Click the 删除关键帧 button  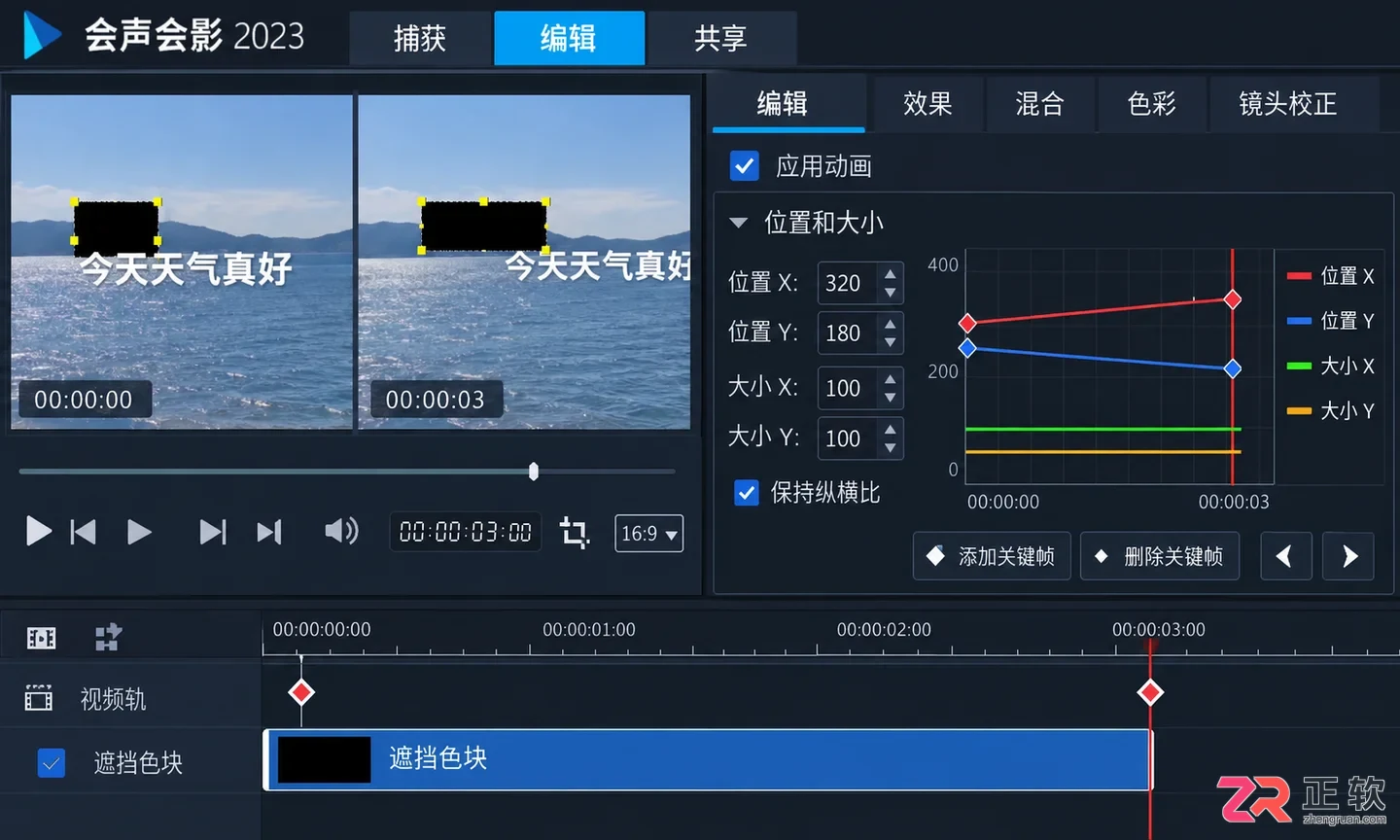tap(1160, 556)
